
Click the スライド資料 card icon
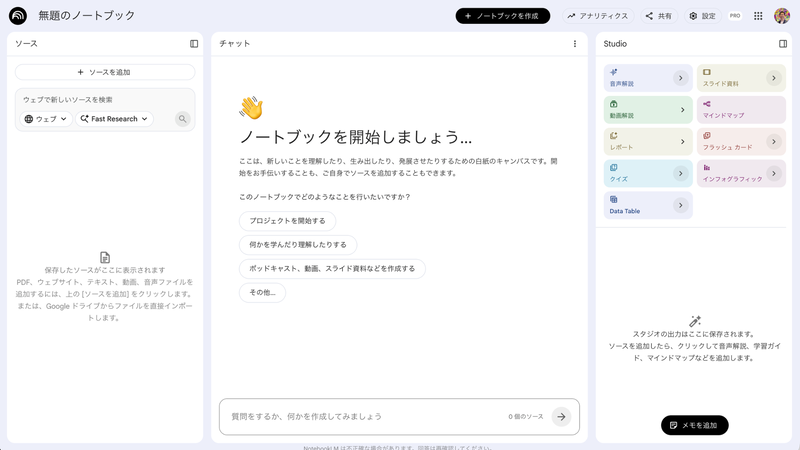tap(707, 72)
